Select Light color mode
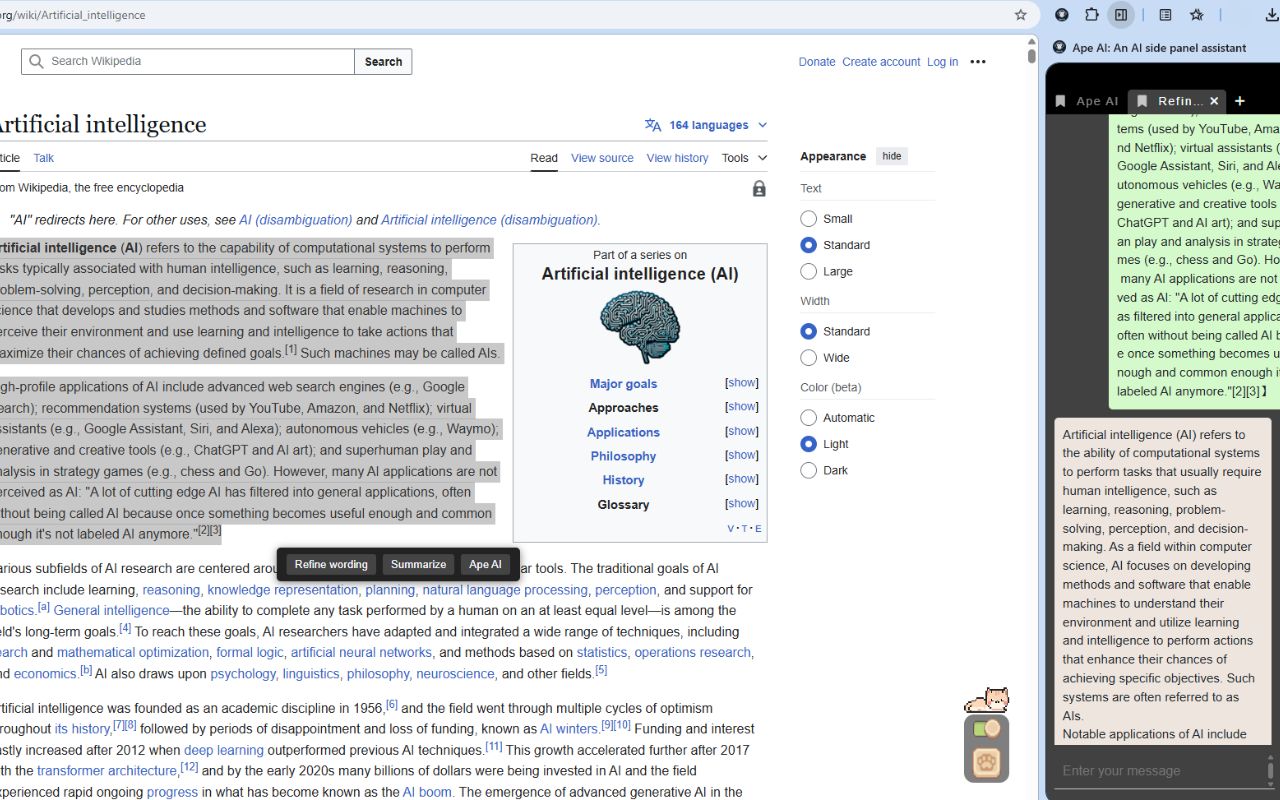Screen dimensions: 1280x800 [x=808, y=444]
